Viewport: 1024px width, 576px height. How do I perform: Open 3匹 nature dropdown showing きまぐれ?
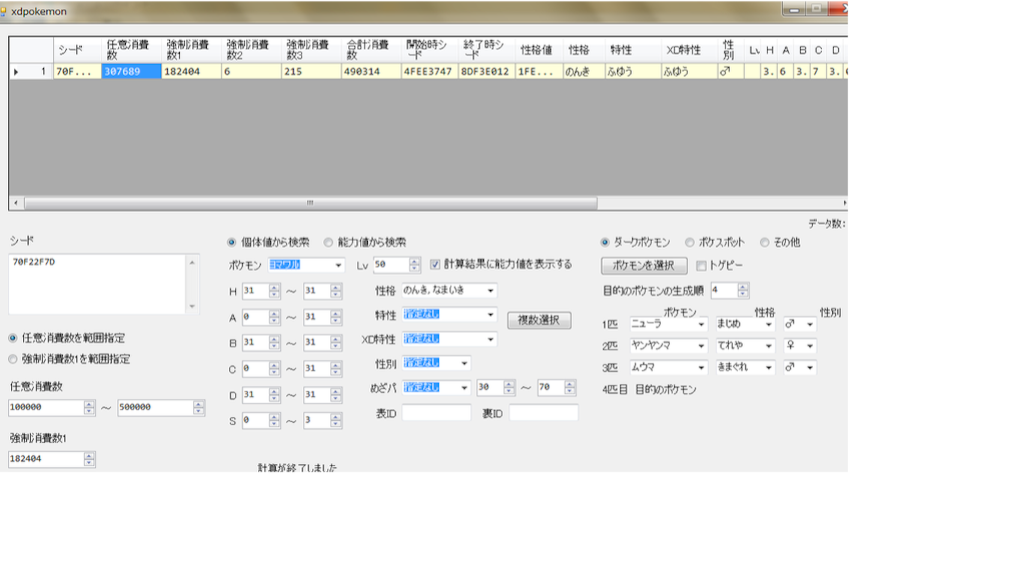click(769, 368)
